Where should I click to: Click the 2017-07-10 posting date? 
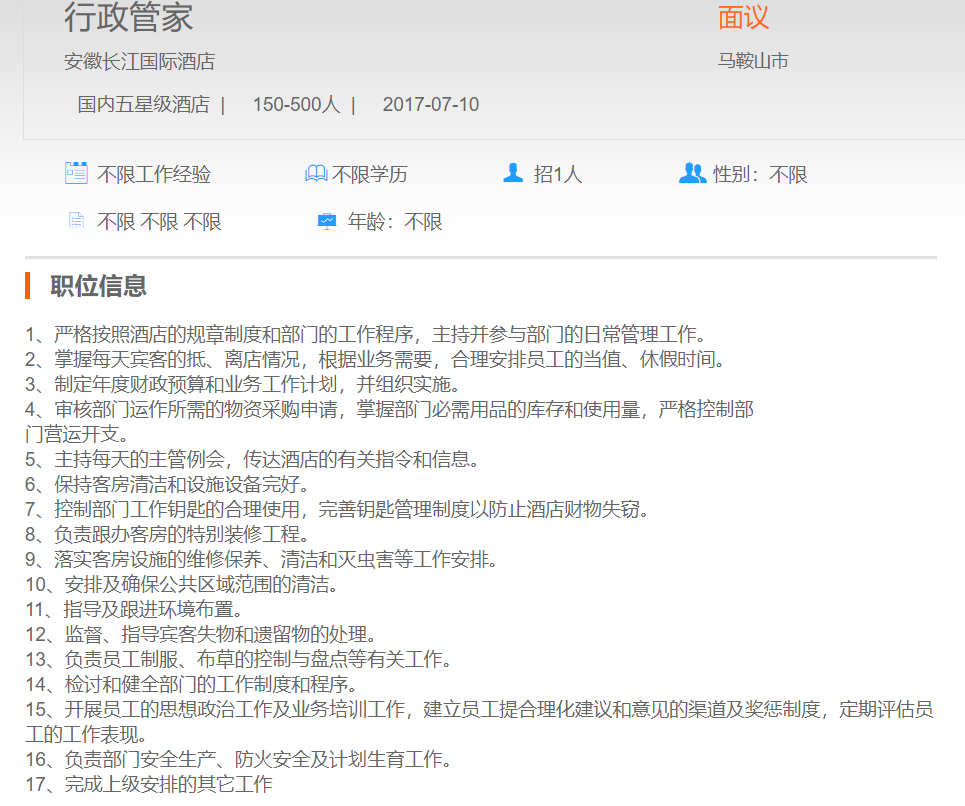click(x=430, y=104)
